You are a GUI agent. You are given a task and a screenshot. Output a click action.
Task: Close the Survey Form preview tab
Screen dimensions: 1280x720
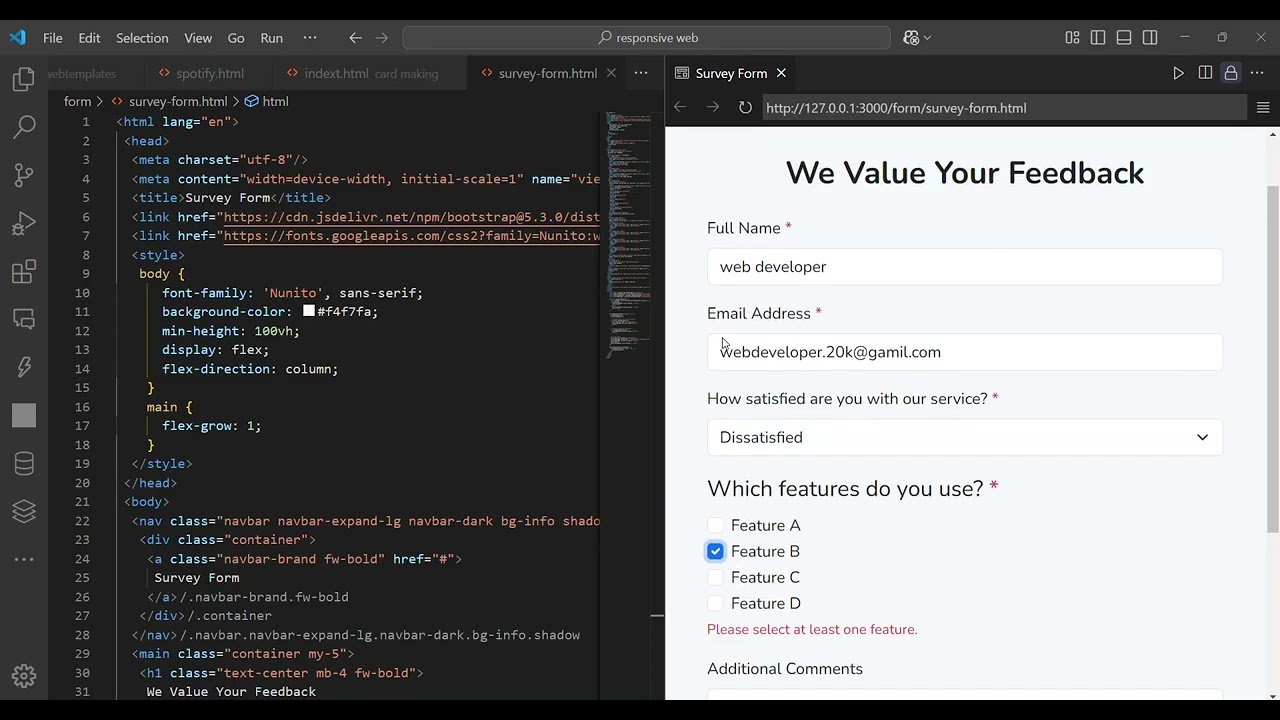tap(781, 73)
